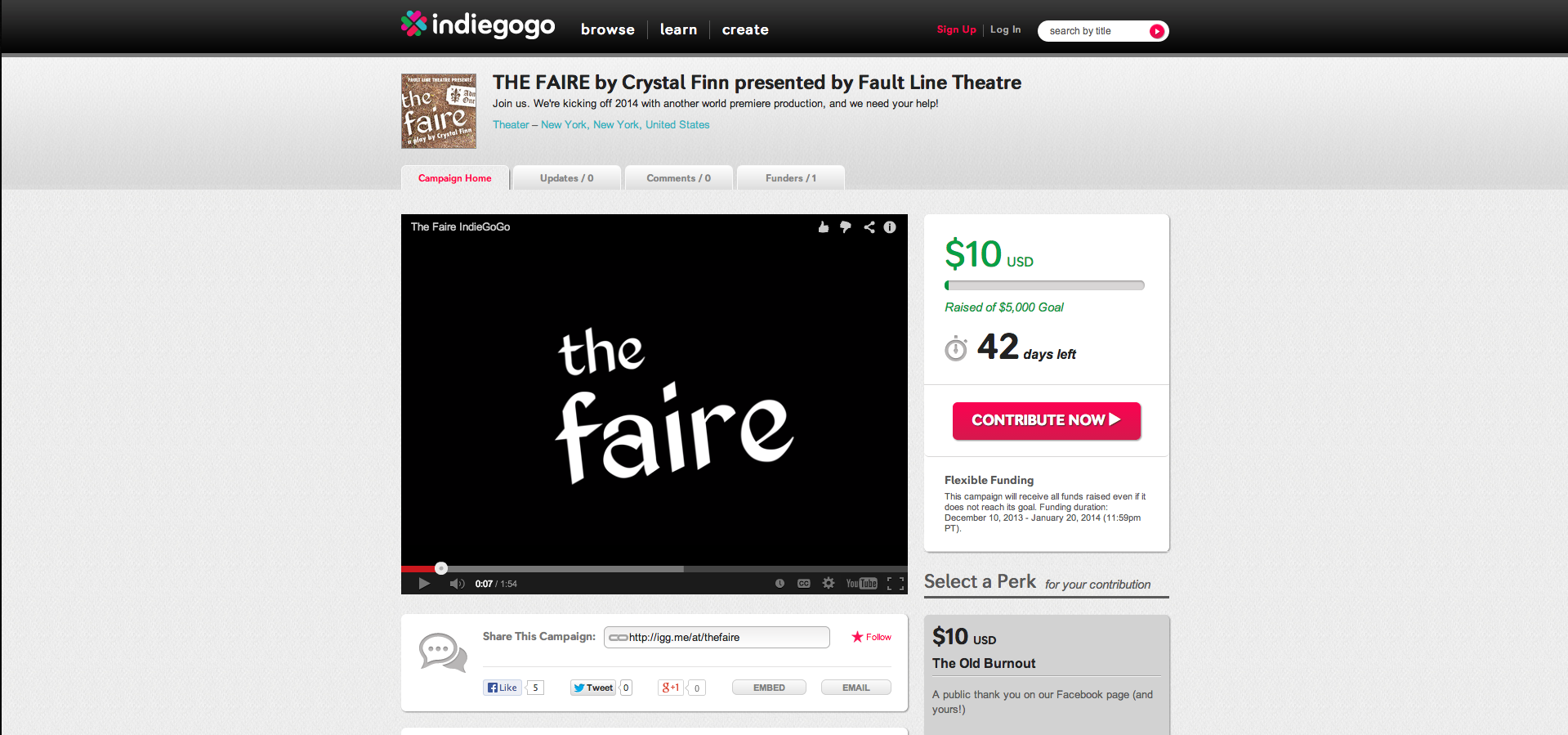The image size is (1568, 735).
Task: Click the video progress bar scrubber
Action: [441, 568]
